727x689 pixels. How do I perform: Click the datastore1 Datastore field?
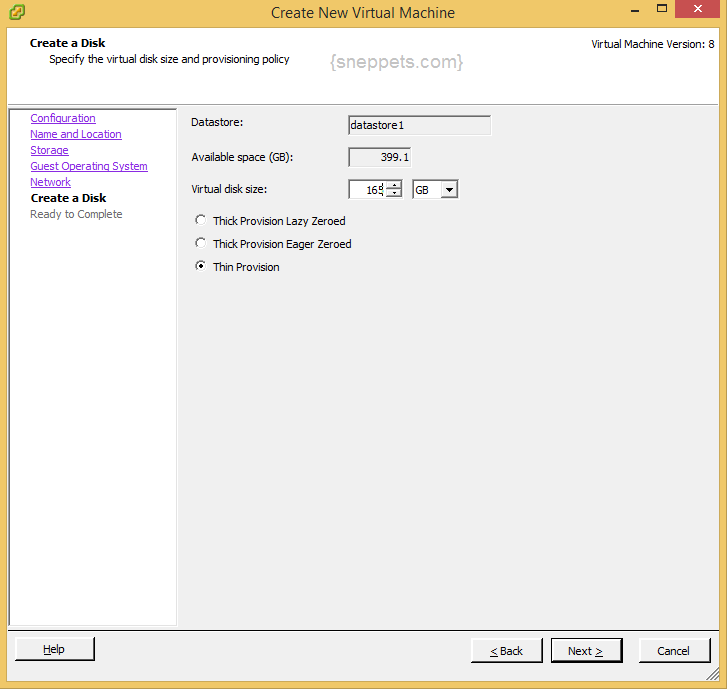point(419,125)
